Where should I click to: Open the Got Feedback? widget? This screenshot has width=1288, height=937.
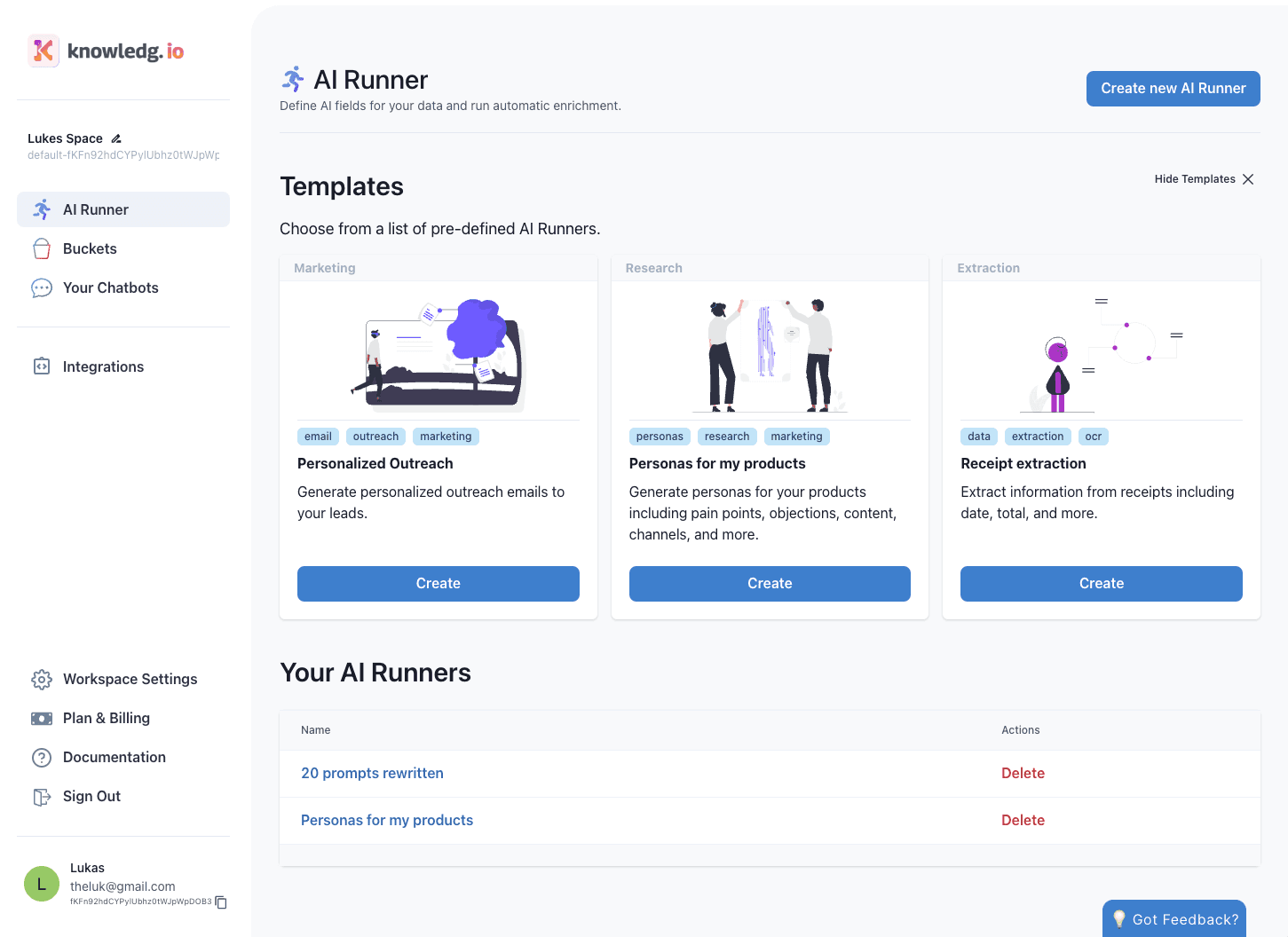(1173, 919)
